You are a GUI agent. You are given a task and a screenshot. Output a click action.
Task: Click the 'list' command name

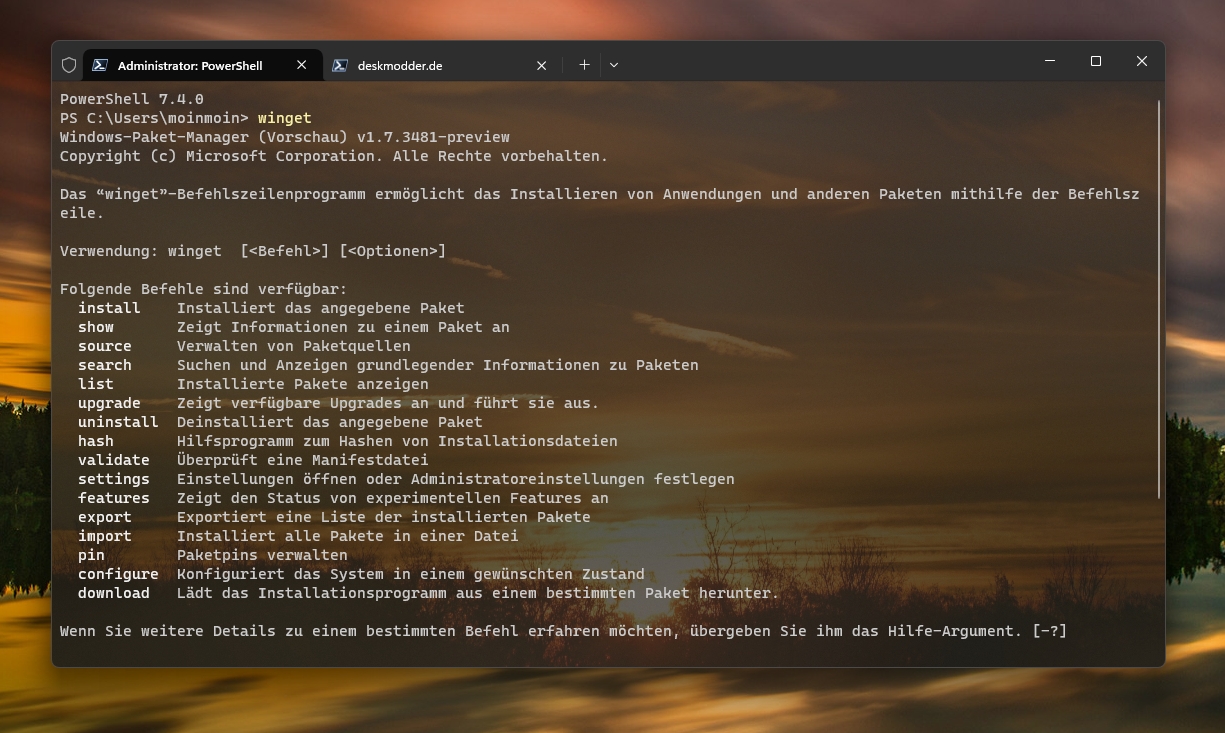click(96, 384)
